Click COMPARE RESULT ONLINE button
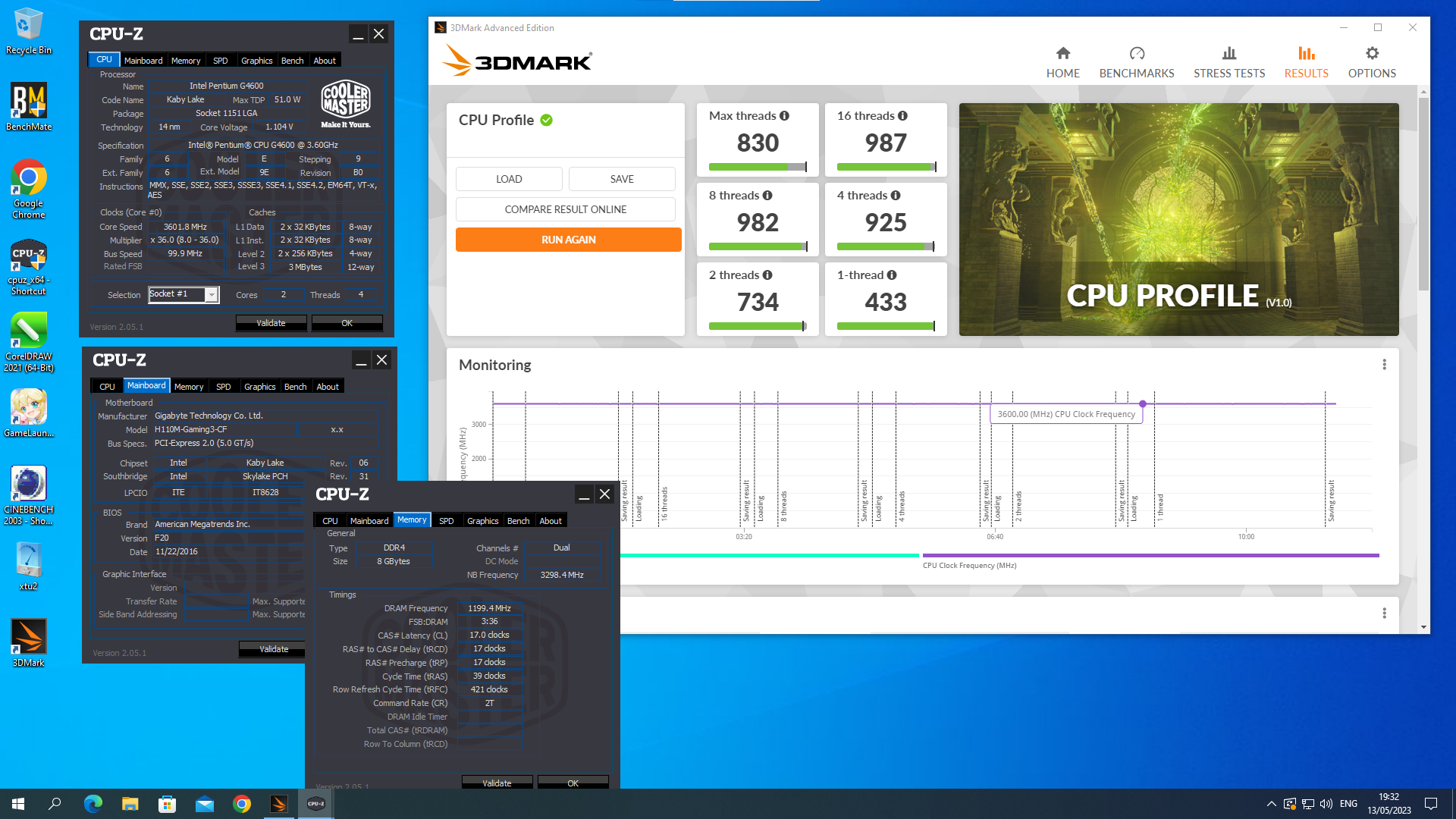This screenshot has height=819, width=1456. pyautogui.click(x=566, y=209)
